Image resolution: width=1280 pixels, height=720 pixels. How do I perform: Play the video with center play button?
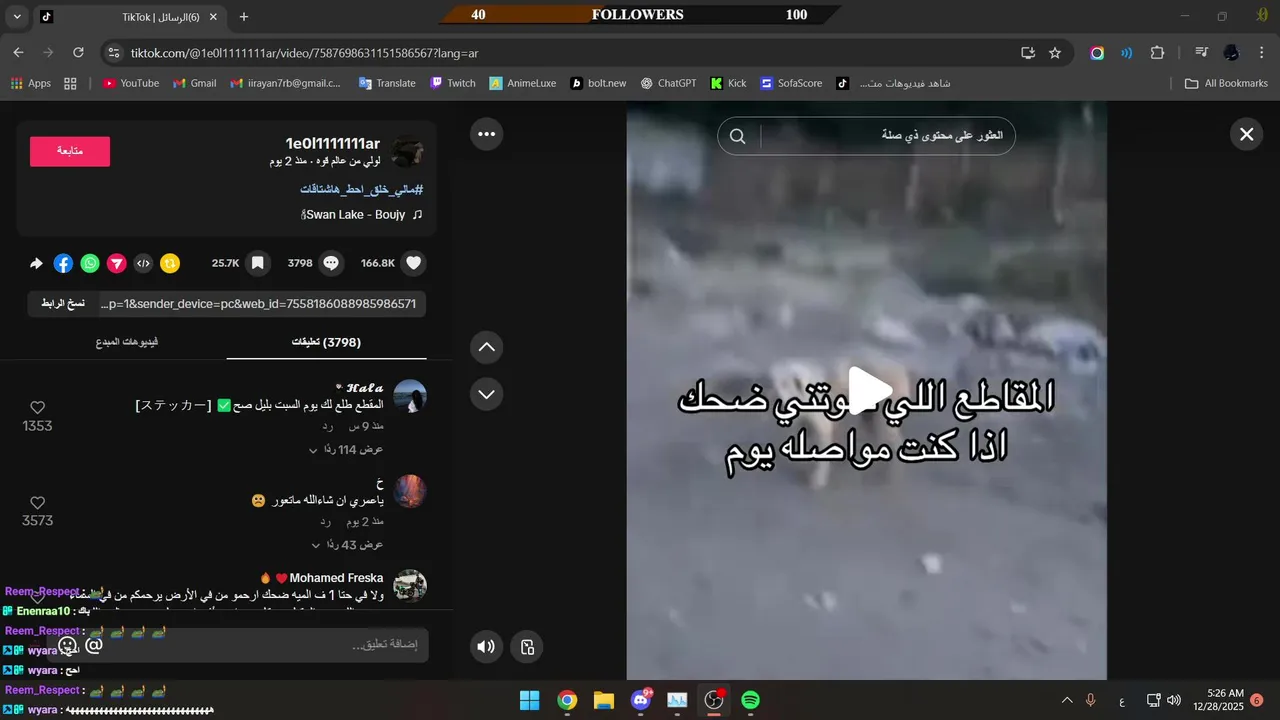[869, 390]
